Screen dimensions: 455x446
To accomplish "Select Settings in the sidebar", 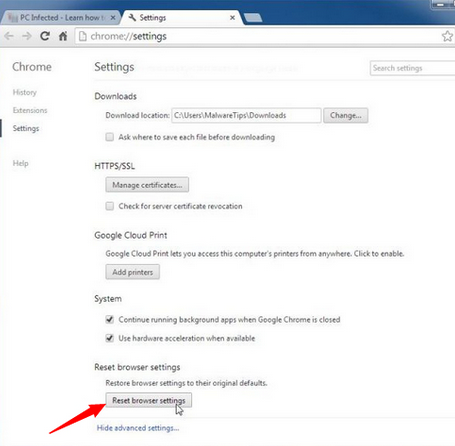I will click(26, 128).
